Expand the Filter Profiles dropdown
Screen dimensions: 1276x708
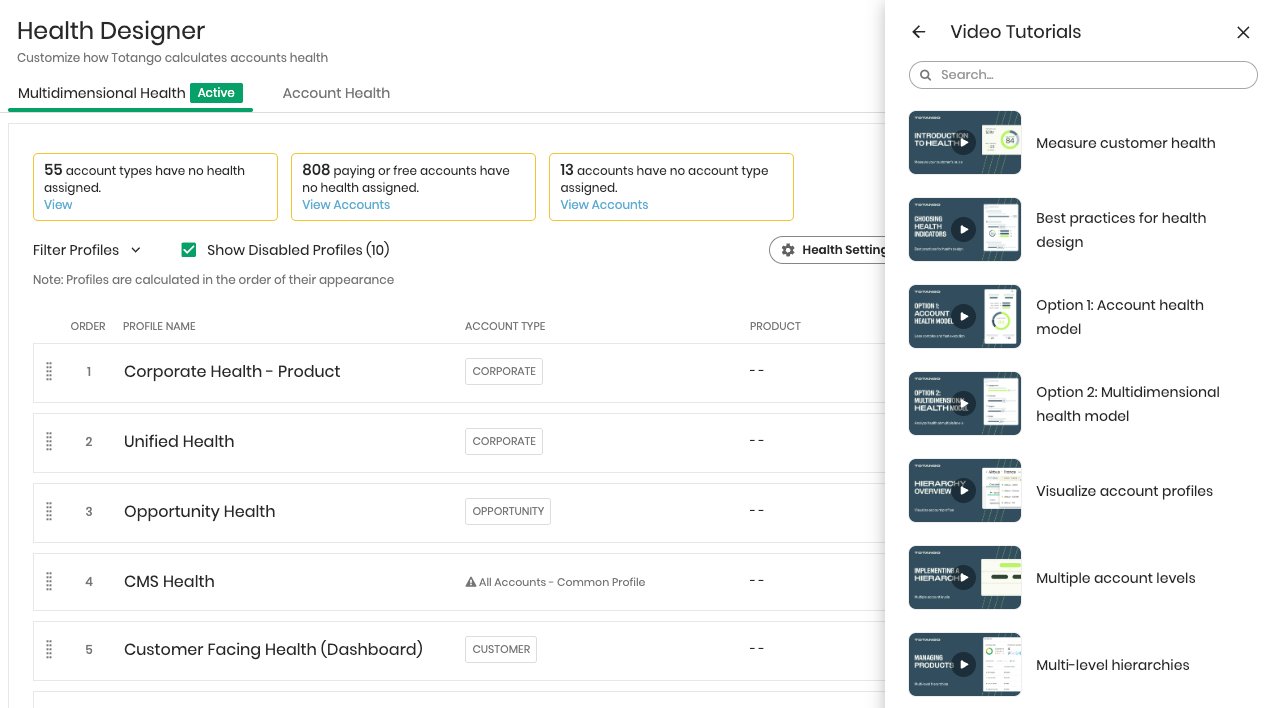[87, 250]
